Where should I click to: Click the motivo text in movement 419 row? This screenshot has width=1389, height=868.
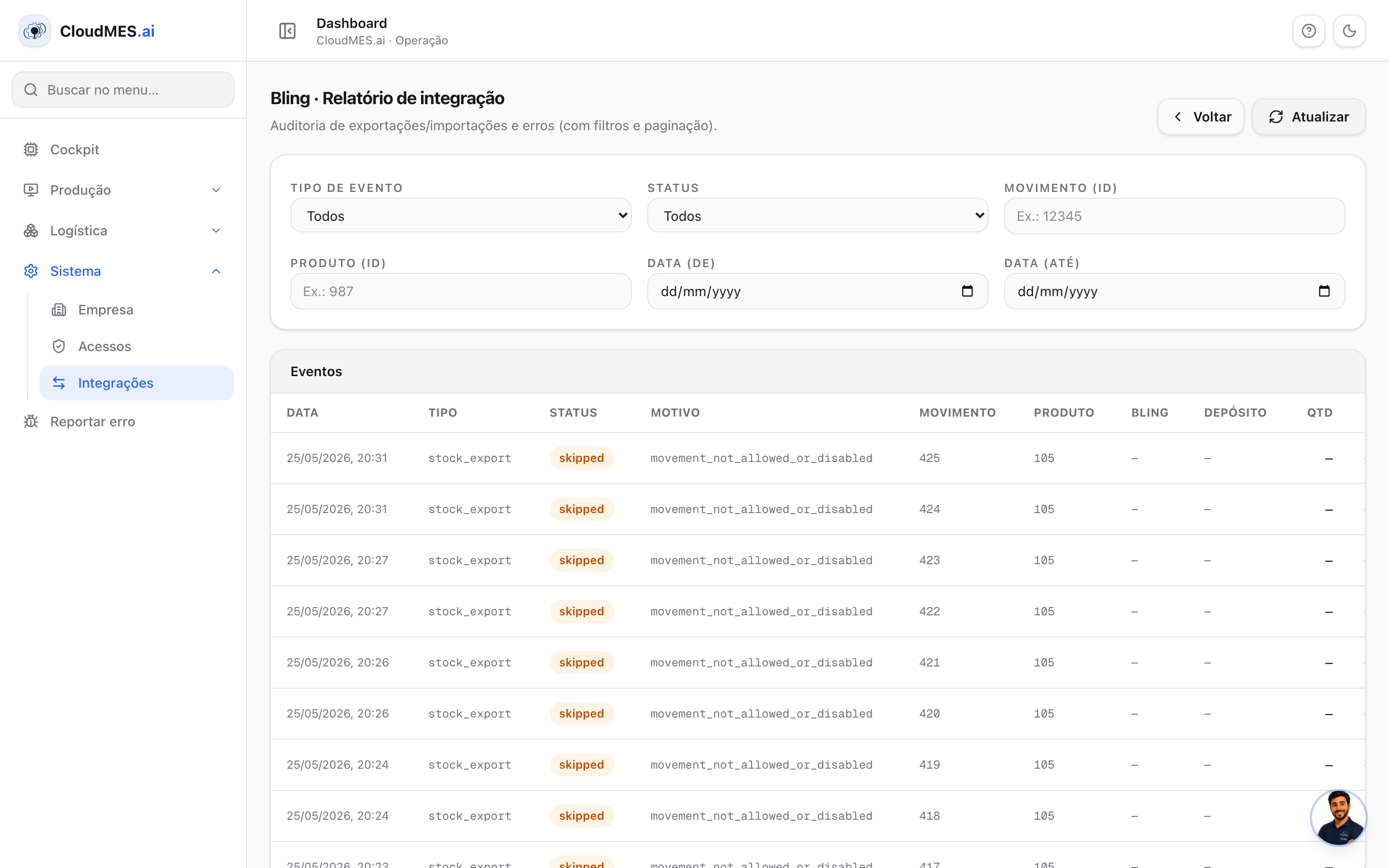pos(761,765)
